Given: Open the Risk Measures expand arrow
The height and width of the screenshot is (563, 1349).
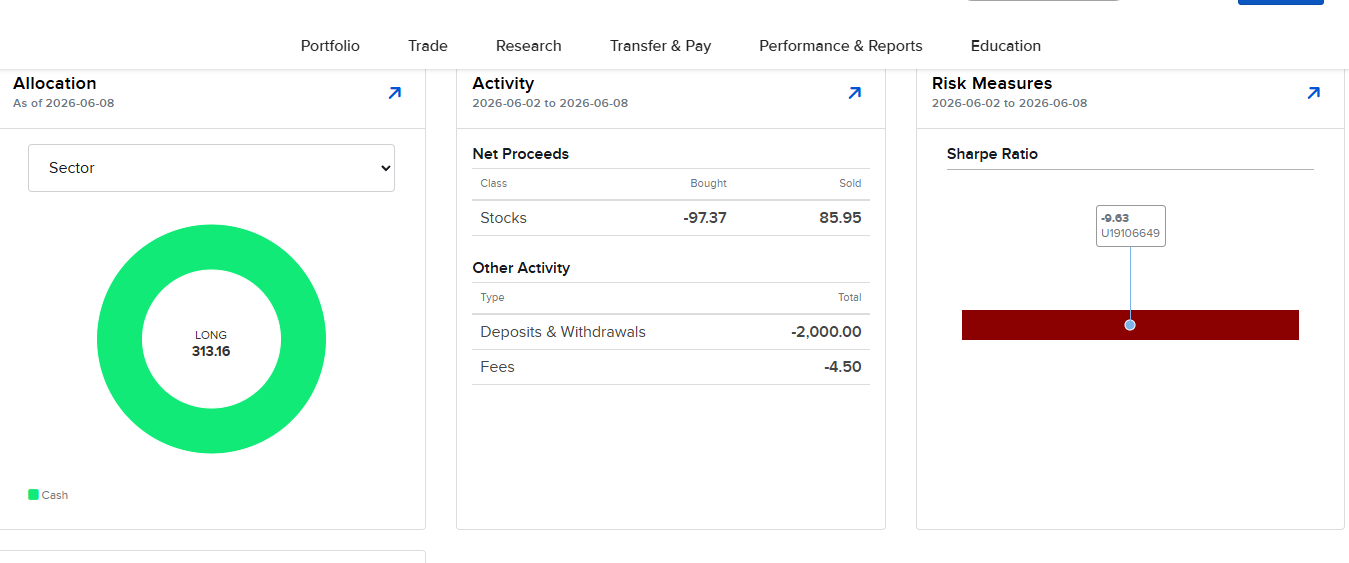Looking at the screenshot, I should click(1313, 93).
